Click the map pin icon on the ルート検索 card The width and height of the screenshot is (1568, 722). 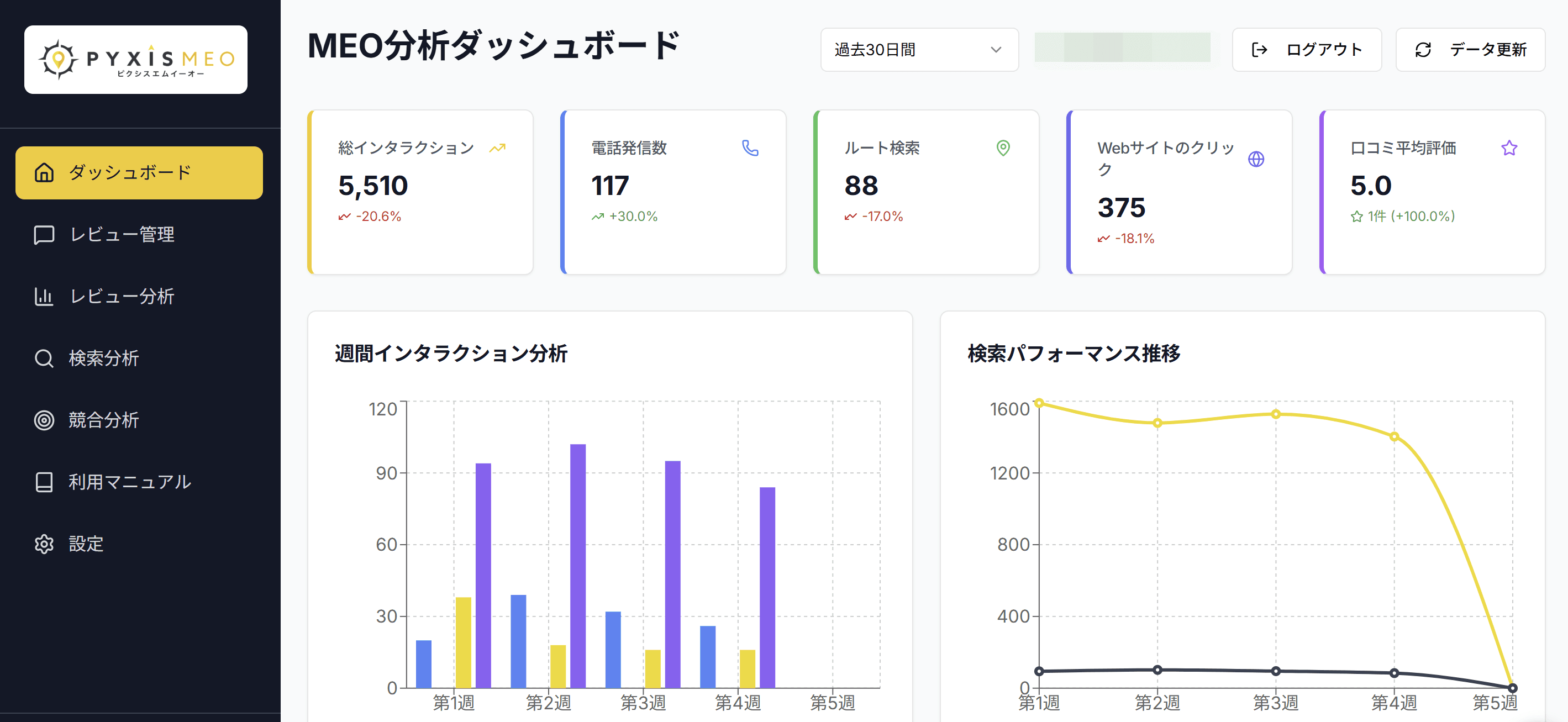(1003, 148)
